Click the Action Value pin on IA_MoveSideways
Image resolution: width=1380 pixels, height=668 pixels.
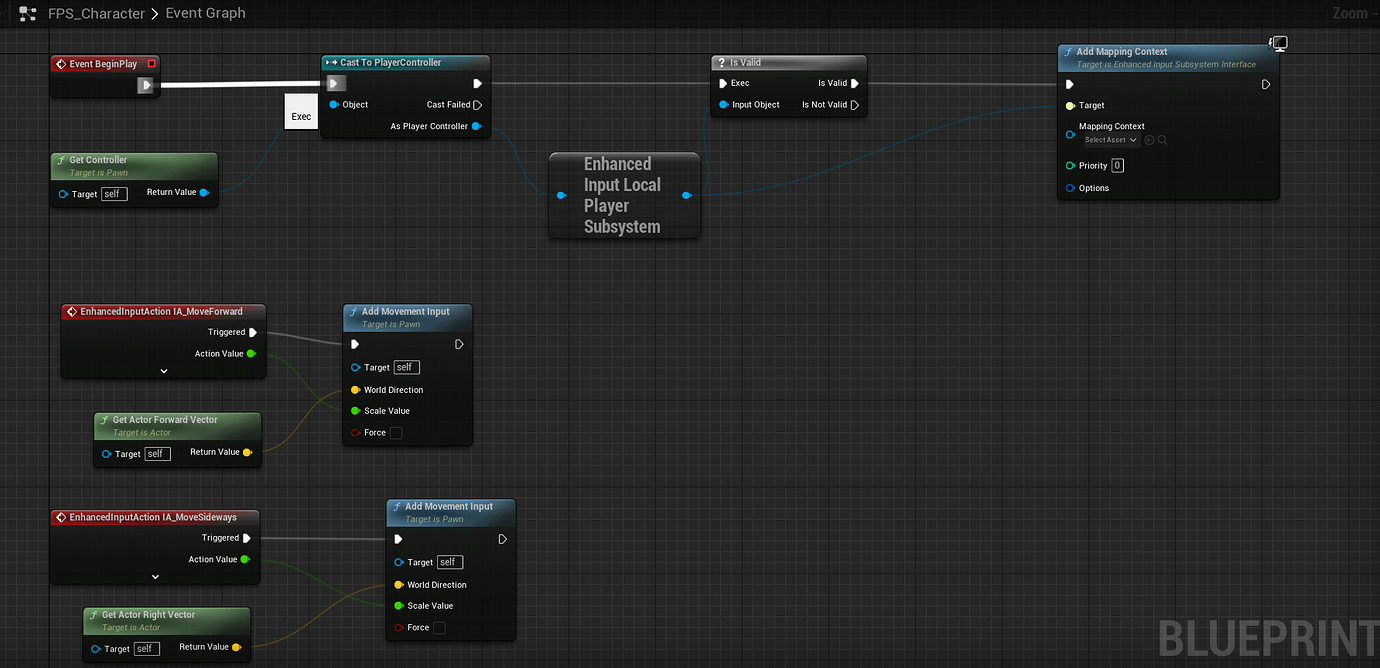click(x=247, y=560)
